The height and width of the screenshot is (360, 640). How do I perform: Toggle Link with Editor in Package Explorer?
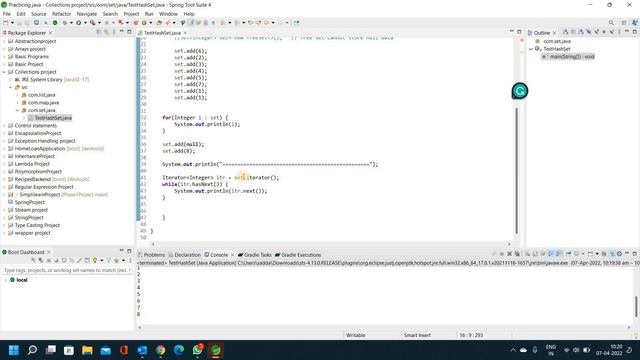(107, 32)
